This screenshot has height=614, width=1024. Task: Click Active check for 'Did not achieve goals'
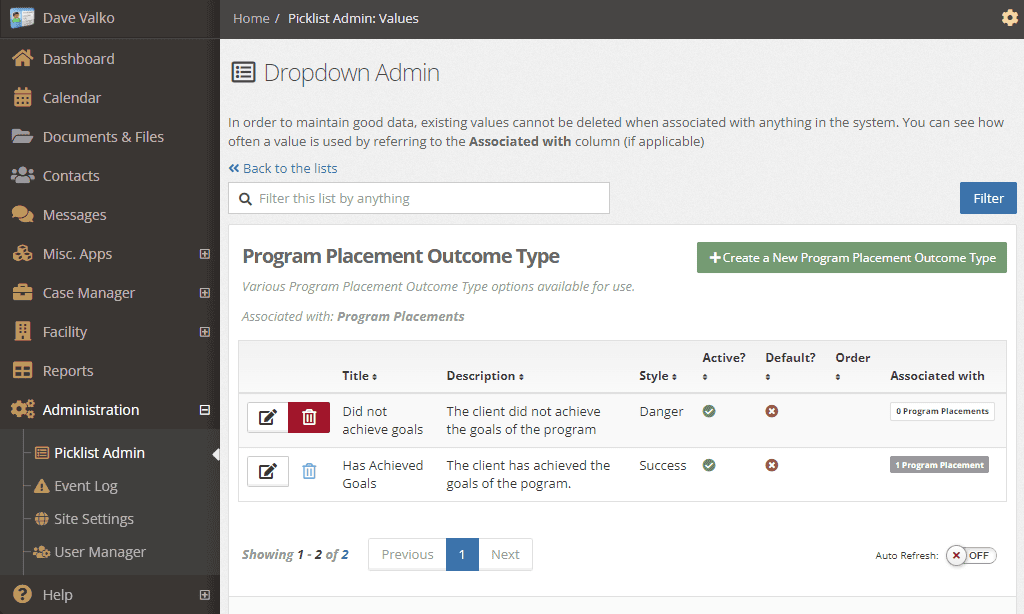709,411
